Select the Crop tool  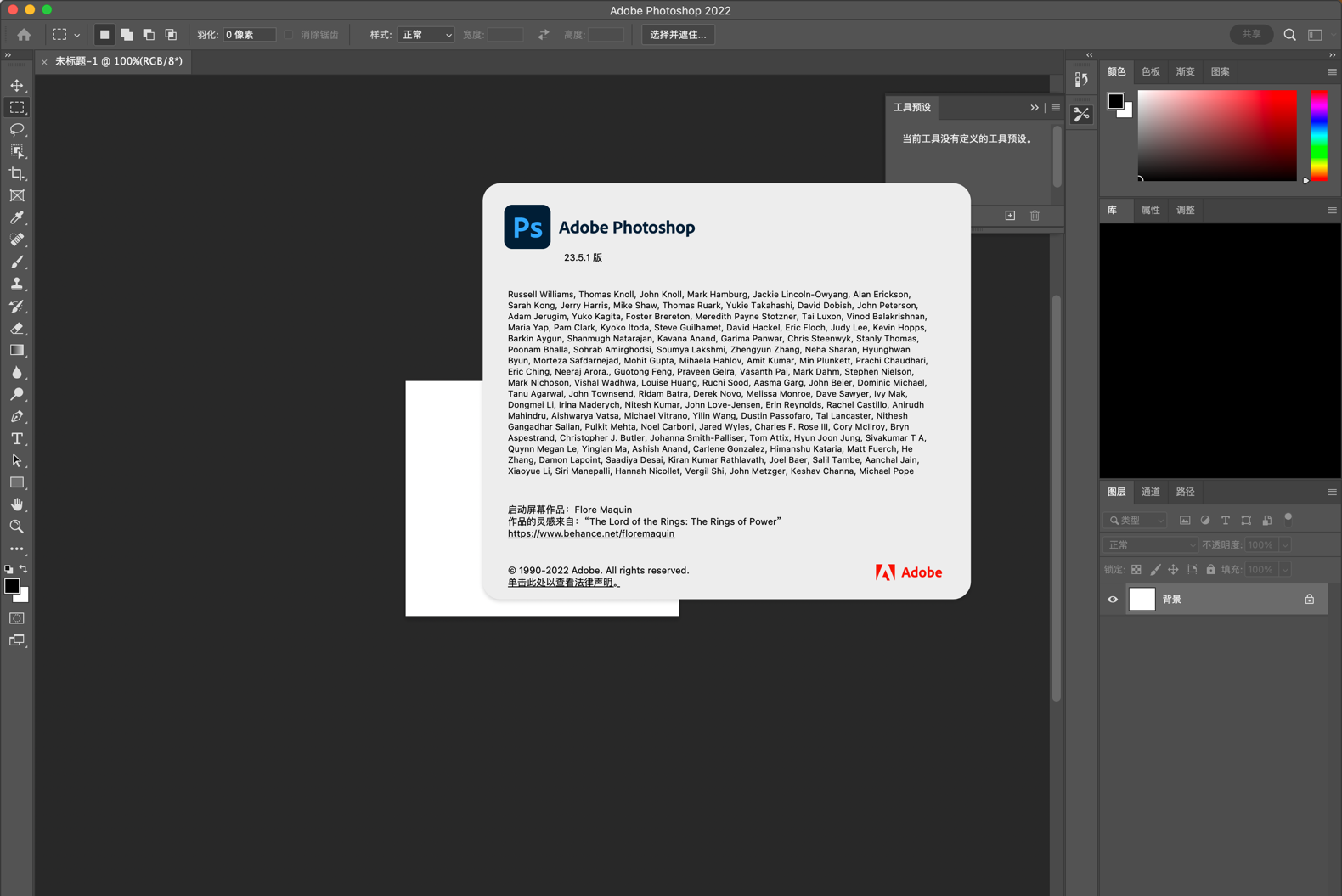[17, 174]
